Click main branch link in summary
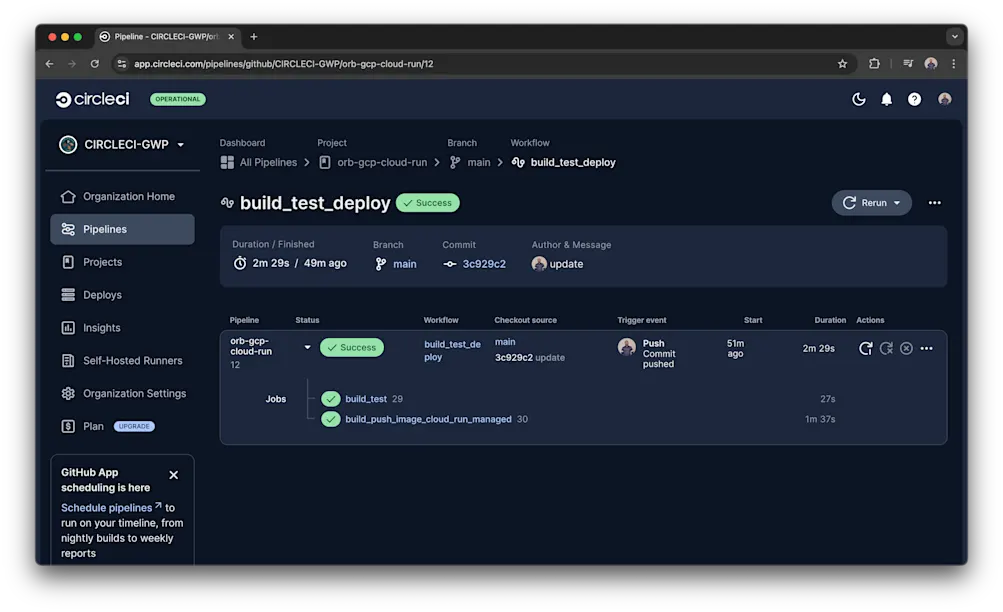This screenshot has width=1003, height=612. pyautogui.click(x=404, y=264)
